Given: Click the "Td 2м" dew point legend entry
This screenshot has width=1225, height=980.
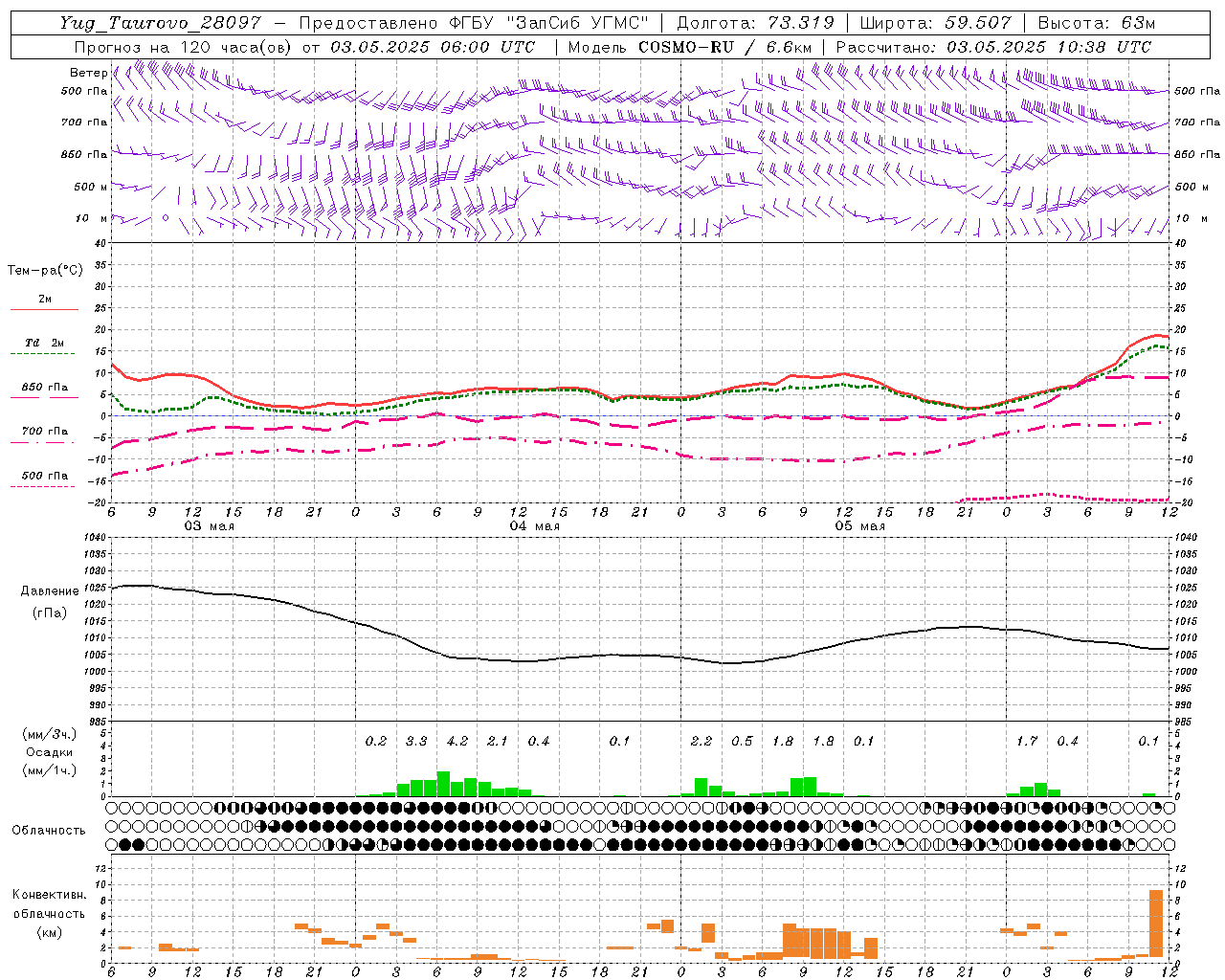Looking at the screenshot, I should coord(44,343).
